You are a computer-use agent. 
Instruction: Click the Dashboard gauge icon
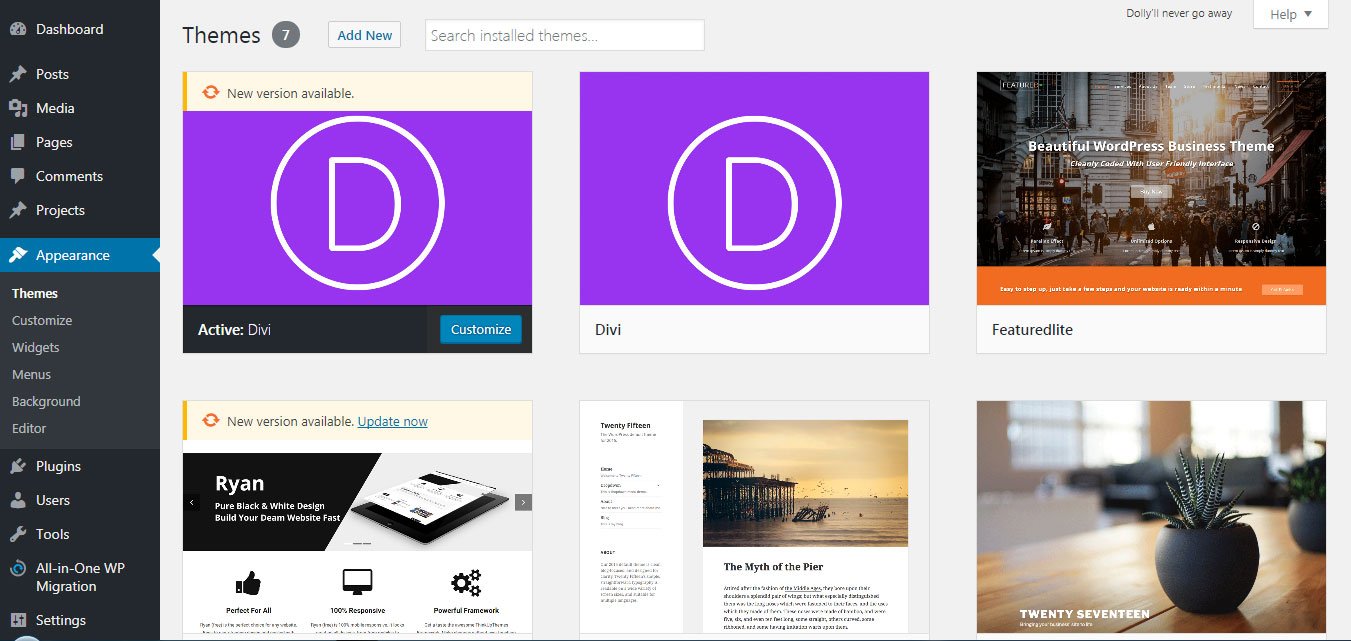(18, 29)
